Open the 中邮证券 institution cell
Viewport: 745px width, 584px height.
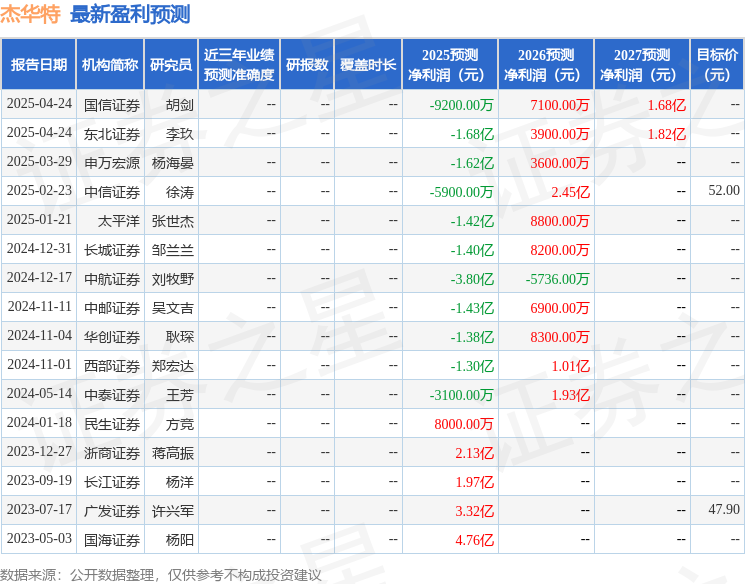(x=112, y=308)
